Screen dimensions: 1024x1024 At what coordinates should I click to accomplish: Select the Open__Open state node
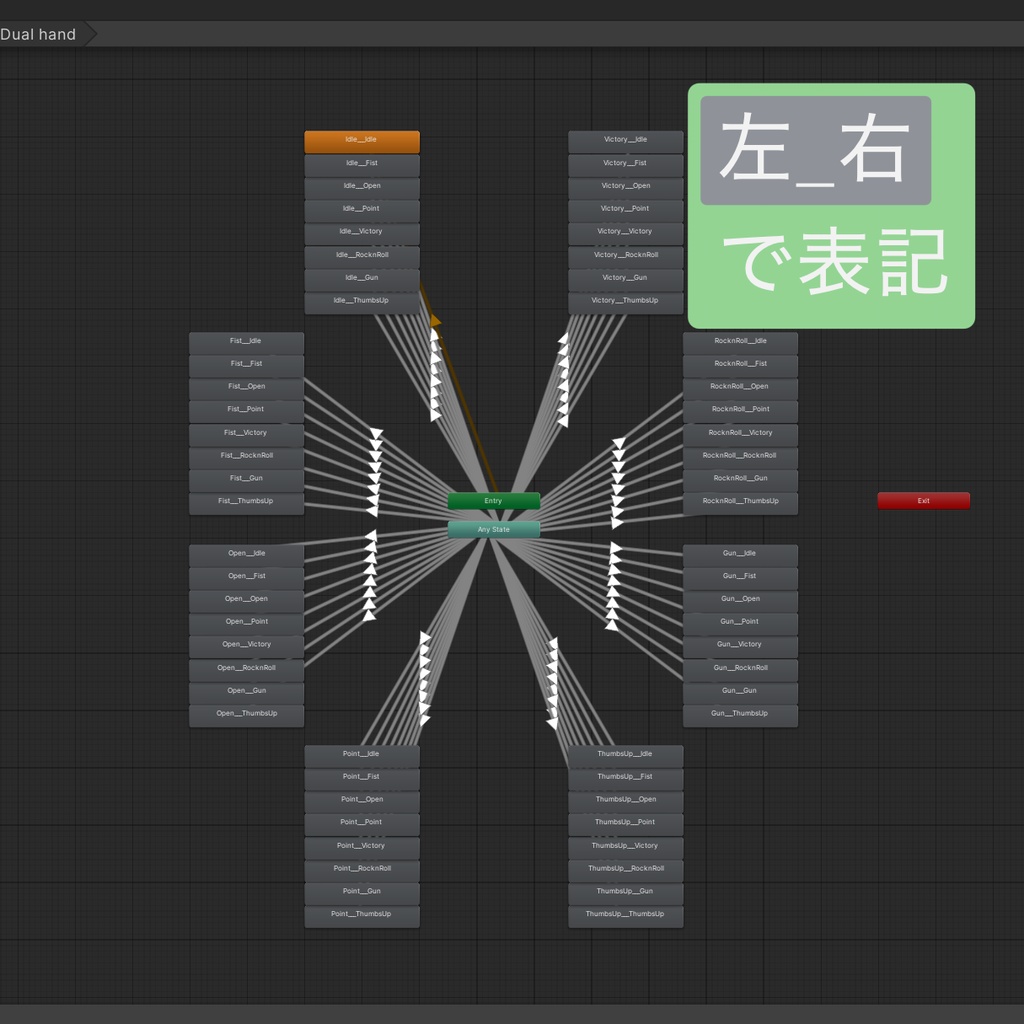[246, 601]
